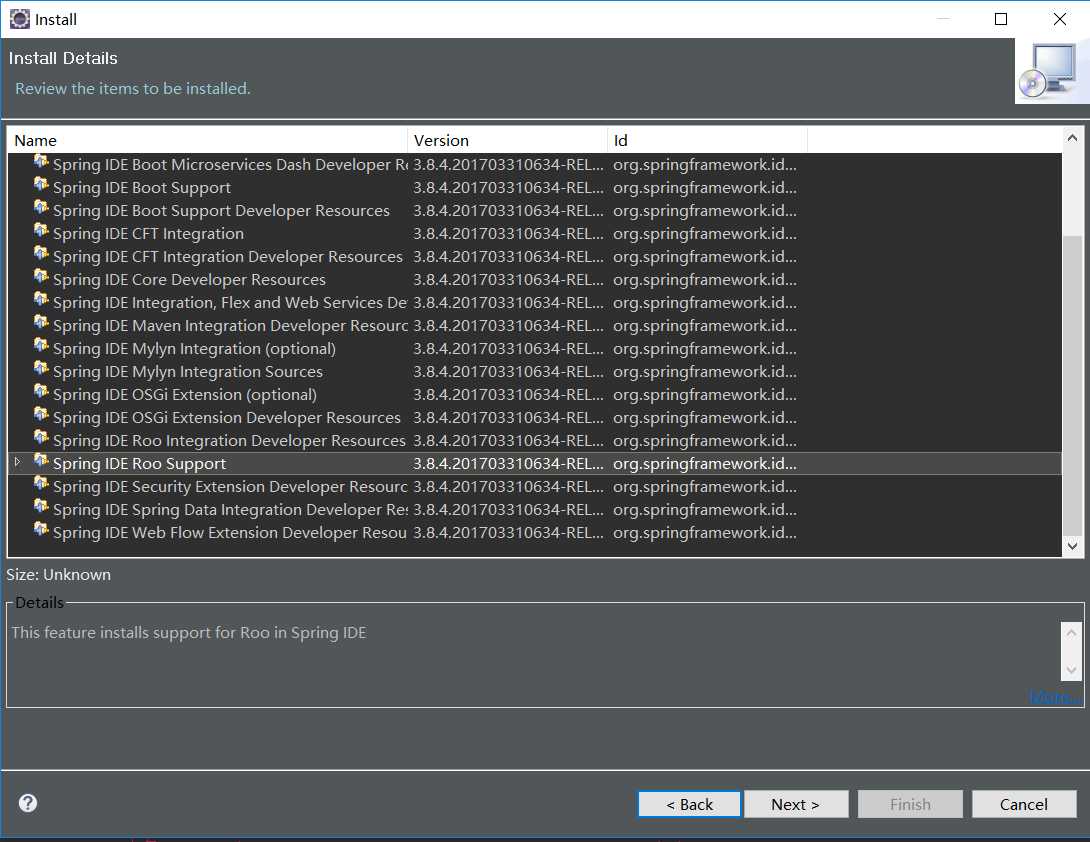Screen dimensions: 1090x842
Task: Sort list by Name column header
Action: pos(207,140)
